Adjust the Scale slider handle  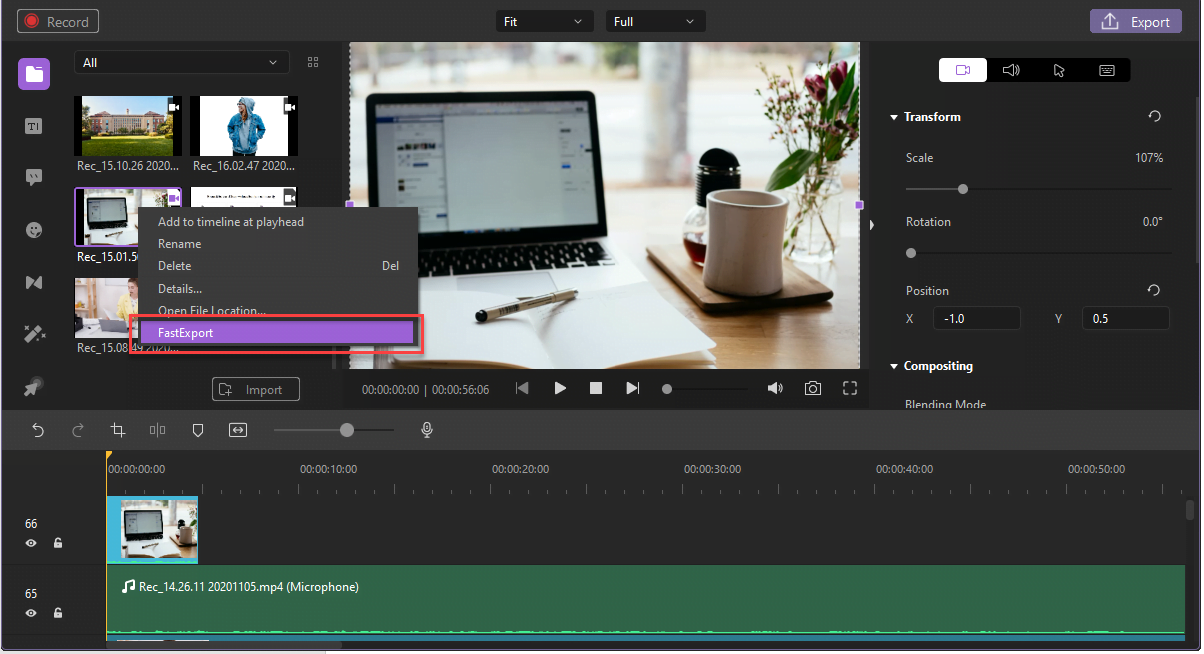tap(963, 189)
